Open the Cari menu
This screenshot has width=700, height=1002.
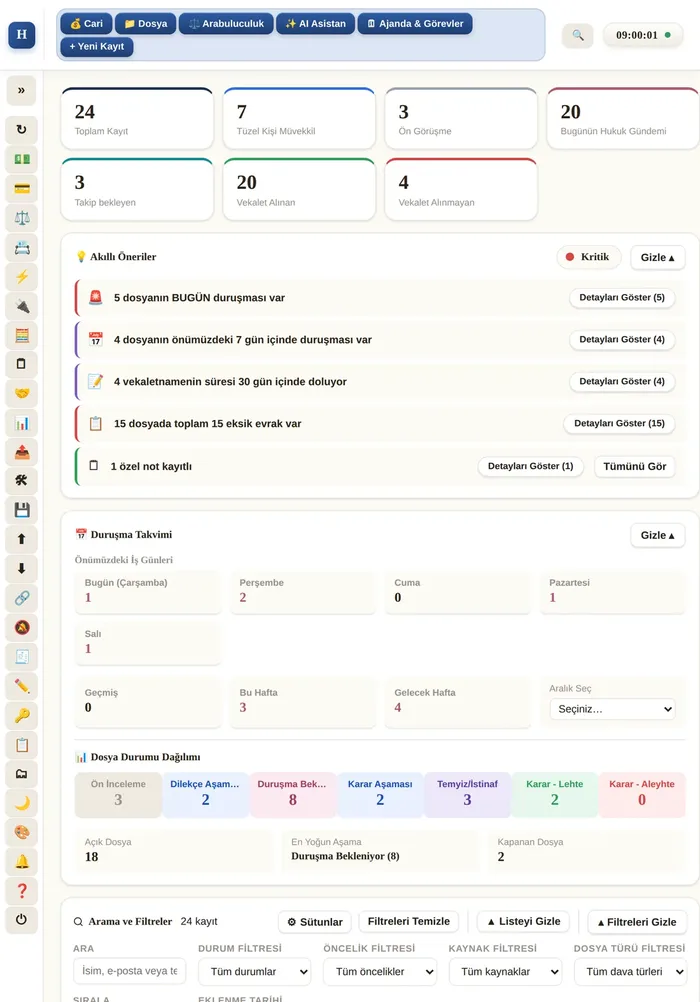tap(86, 24)
